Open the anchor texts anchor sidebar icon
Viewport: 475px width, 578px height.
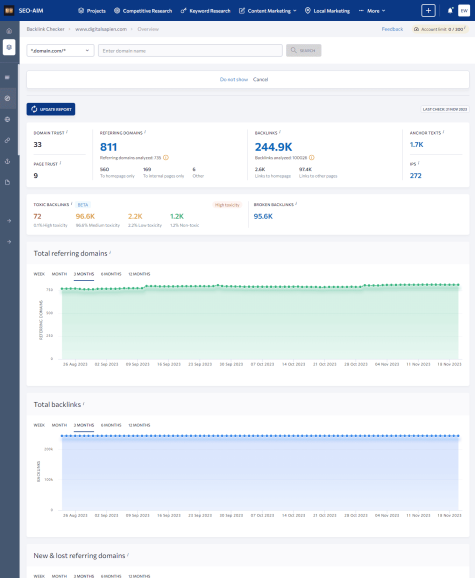[7, 161]
